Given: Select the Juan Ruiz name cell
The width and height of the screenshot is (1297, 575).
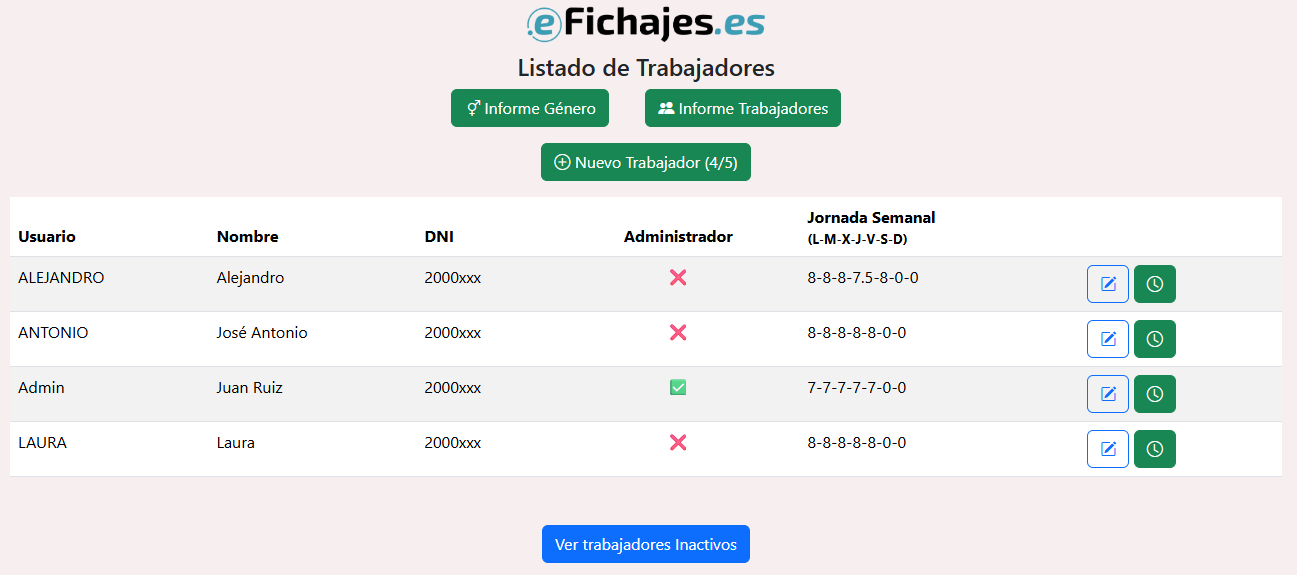Looking at the screenshot, I should pos(250,388).
